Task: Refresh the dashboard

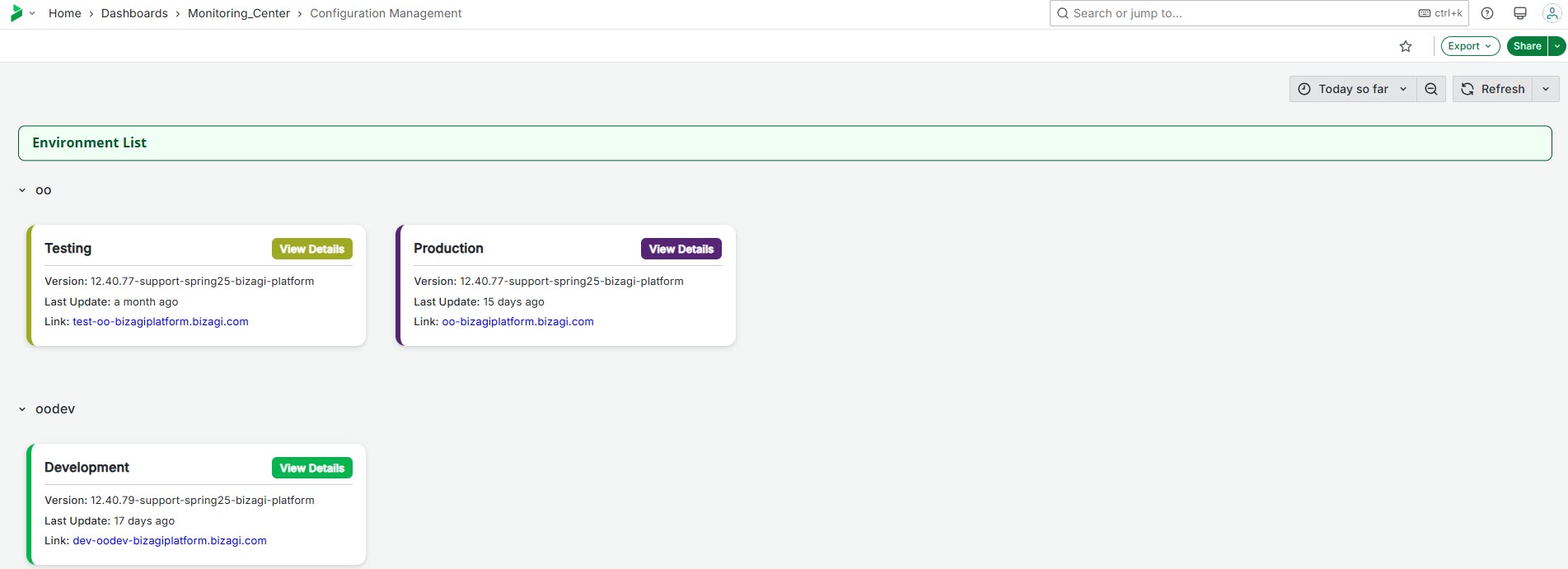Action: click(1492, 89)
